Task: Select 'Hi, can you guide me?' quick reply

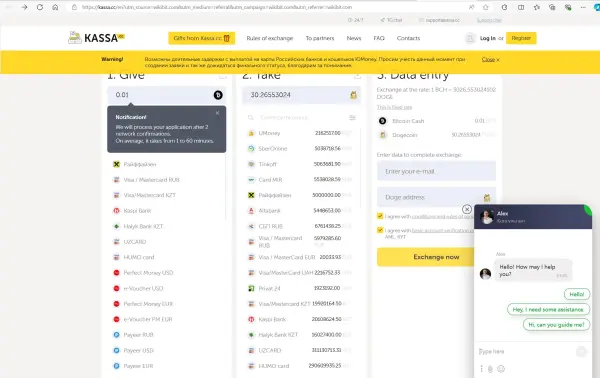Action: 556,324
